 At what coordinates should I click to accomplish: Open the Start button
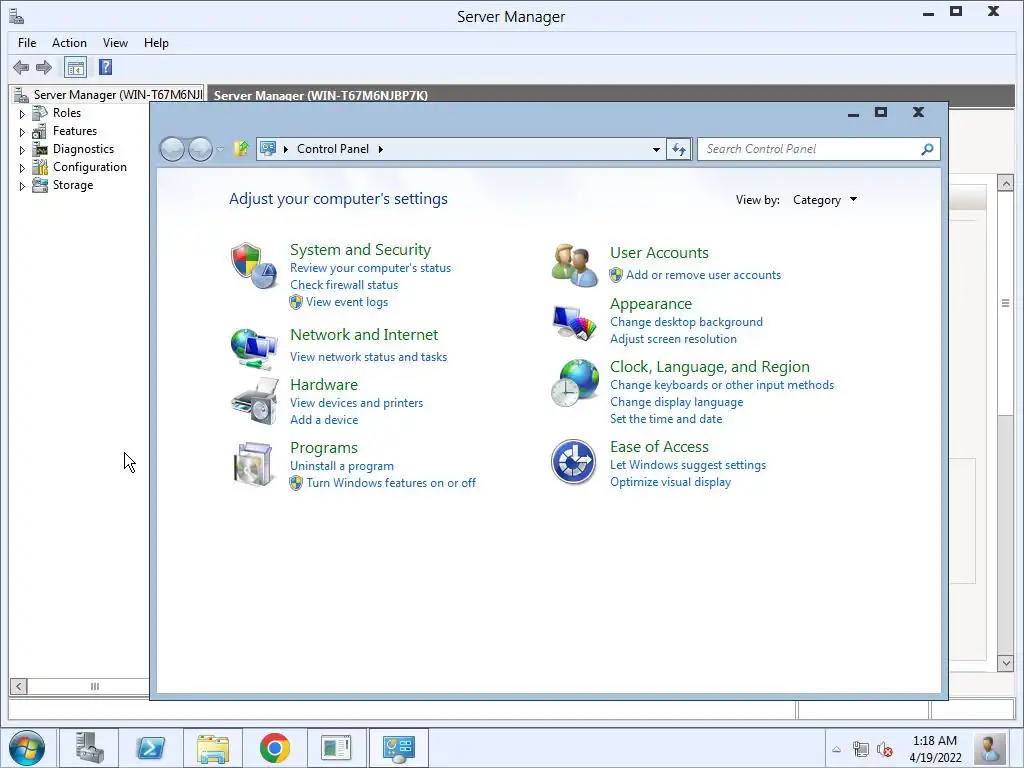(27, 748)
